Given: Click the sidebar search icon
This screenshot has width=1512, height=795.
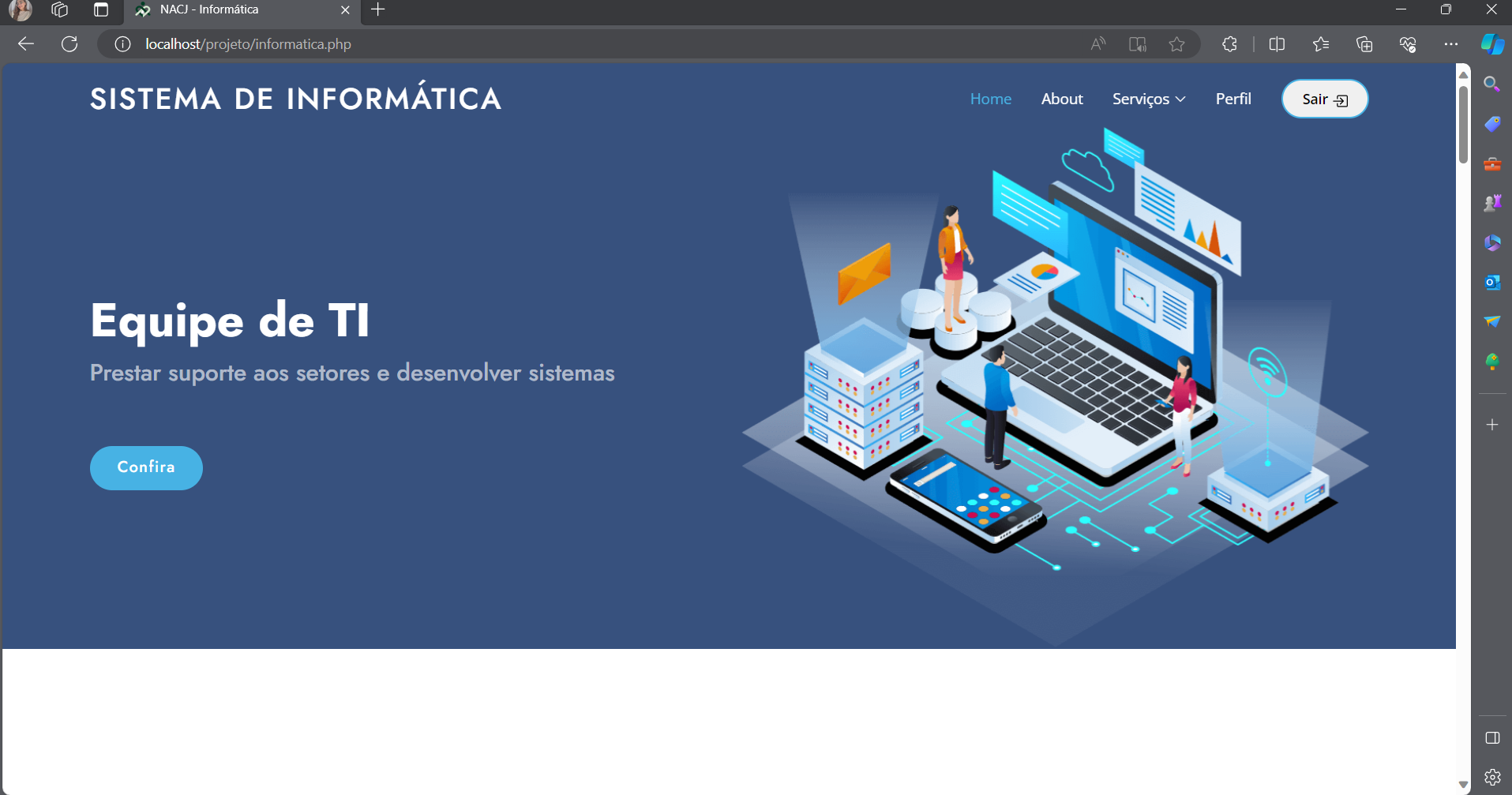Looking at the screenshot, I should (x=1491, y=84).
